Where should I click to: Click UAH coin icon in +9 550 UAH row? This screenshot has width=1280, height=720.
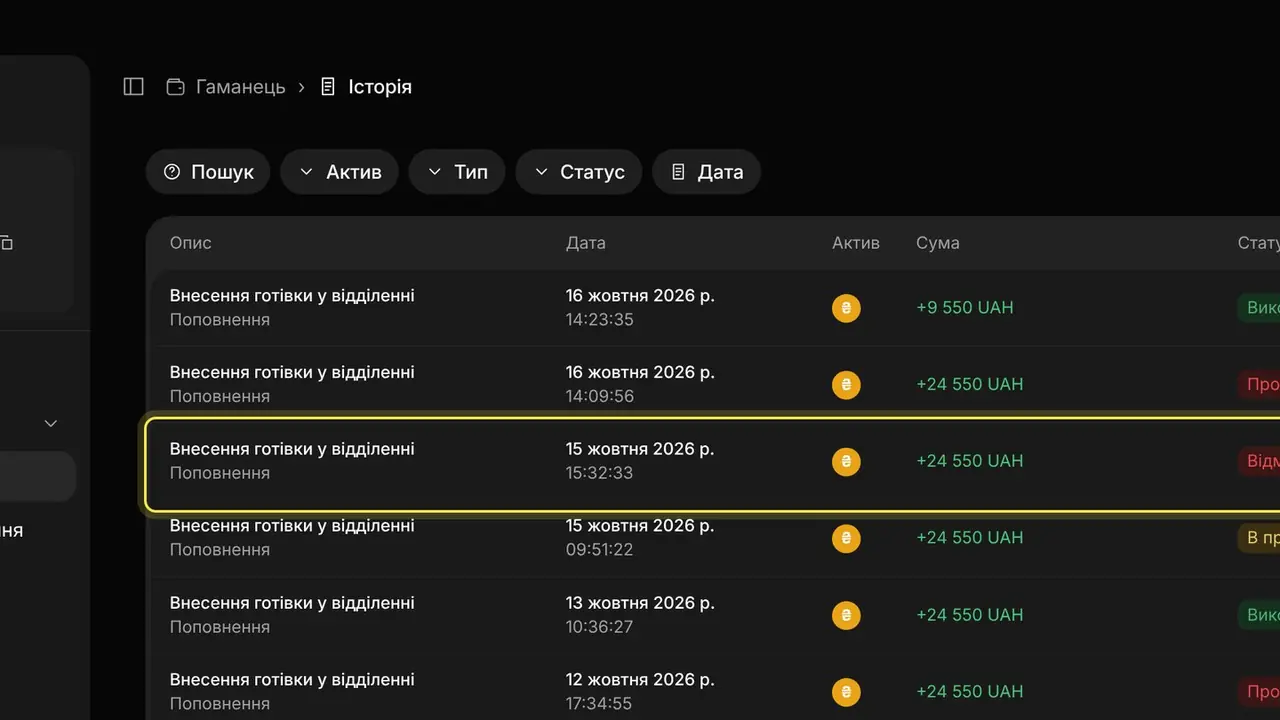click(846, 308)
